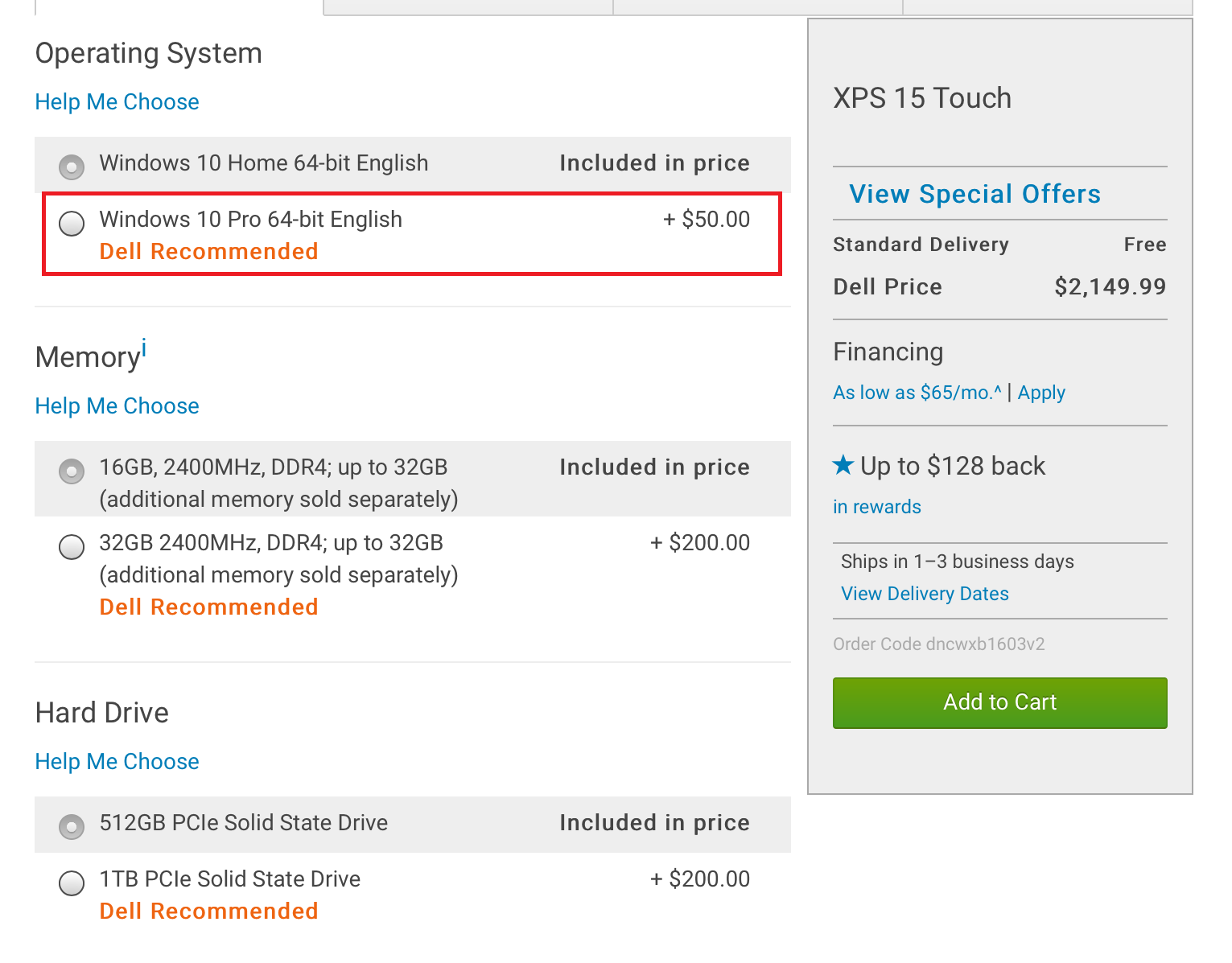This screenshot has width=1232, height=963.
Task: Select 512GB PCIe Solid State Drive
Action: [x=72, y=826]
